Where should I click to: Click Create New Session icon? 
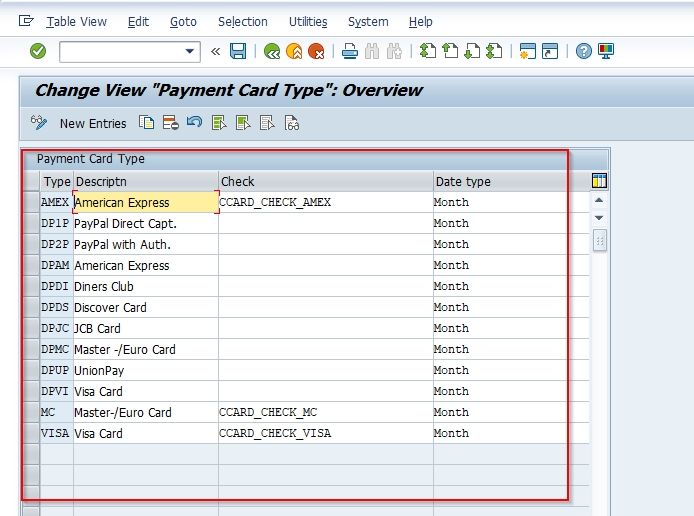tap(528, 51)
